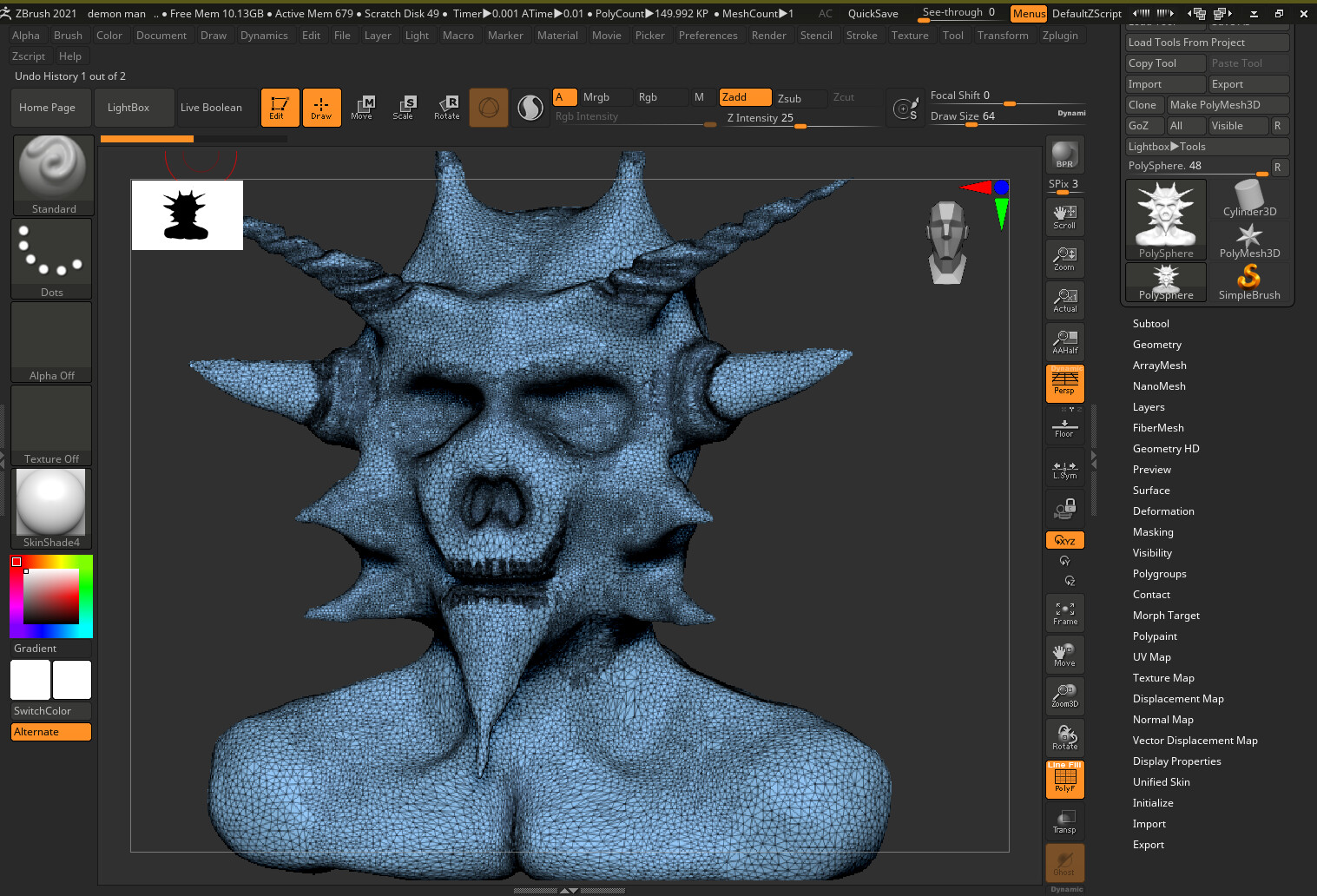Screen dimensions: 1317x896
Task: Frame the mesh in the viewport
Action: click(x=1064, y=612)
